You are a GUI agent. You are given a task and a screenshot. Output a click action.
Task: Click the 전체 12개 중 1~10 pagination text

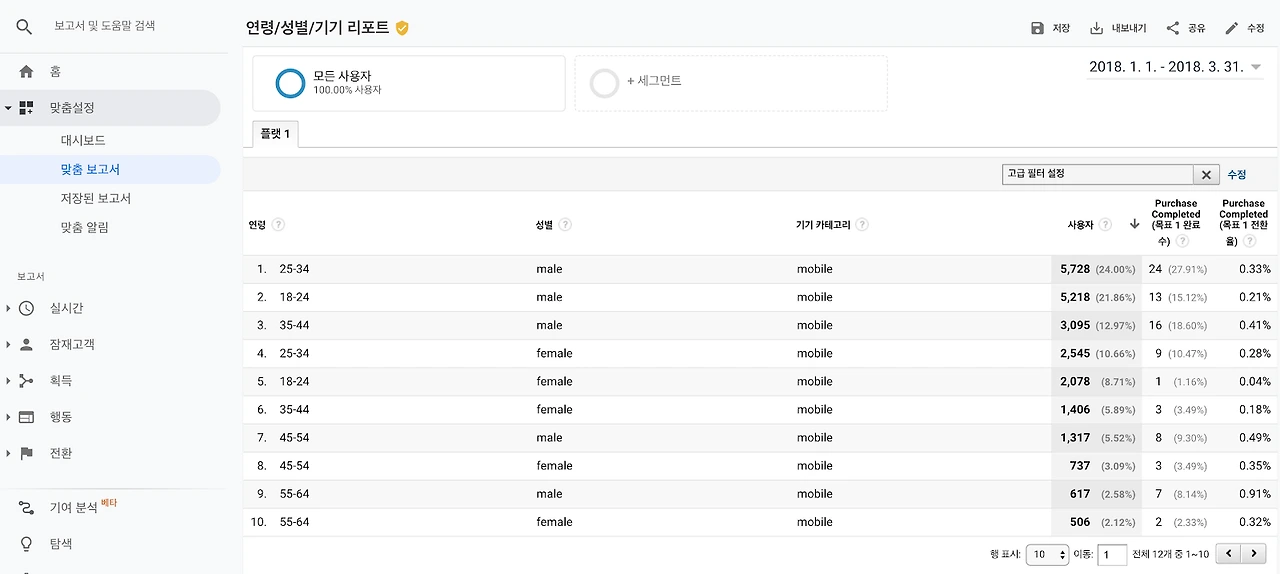pos(1170,554)
